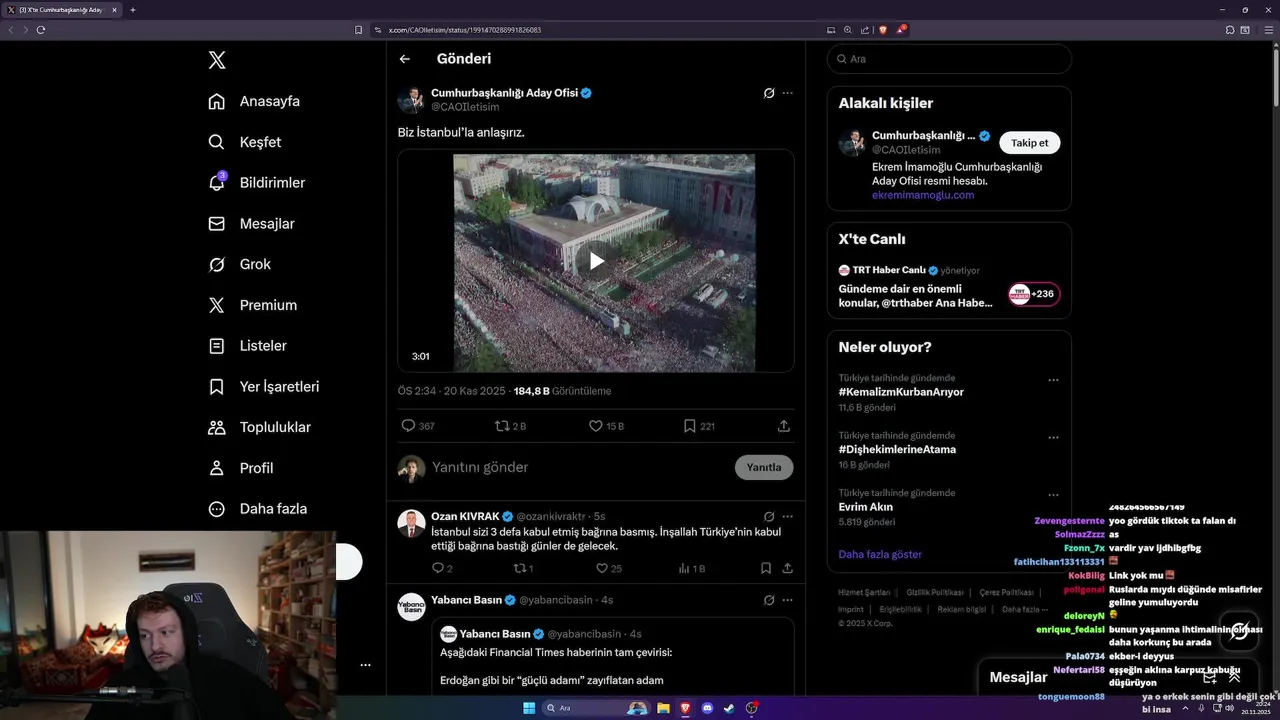Click the browser address bar URL
This screenshot has width=1280, height=720.
click(465, 30)
